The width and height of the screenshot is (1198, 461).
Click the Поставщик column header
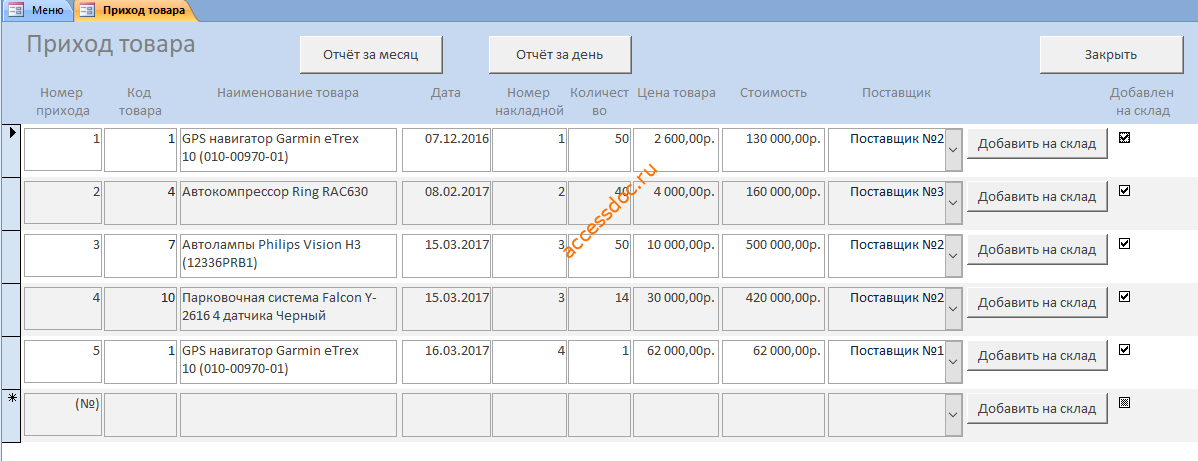coord(896,93)
